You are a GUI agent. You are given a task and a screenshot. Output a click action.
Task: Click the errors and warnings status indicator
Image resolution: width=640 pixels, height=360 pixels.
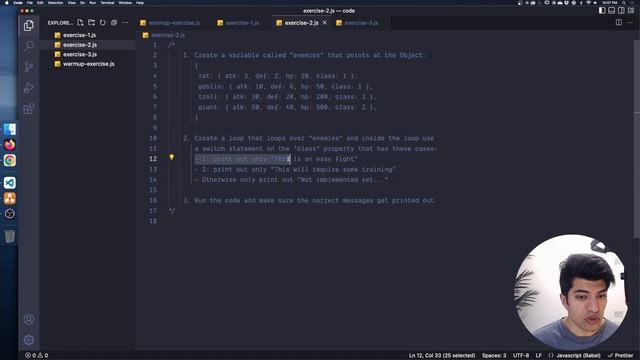tap(36, 355)
